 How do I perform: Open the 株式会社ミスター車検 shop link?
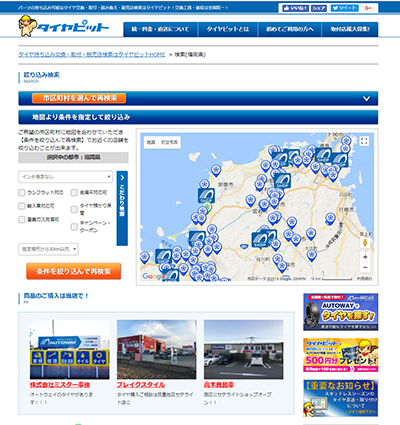tap(60, 385)
